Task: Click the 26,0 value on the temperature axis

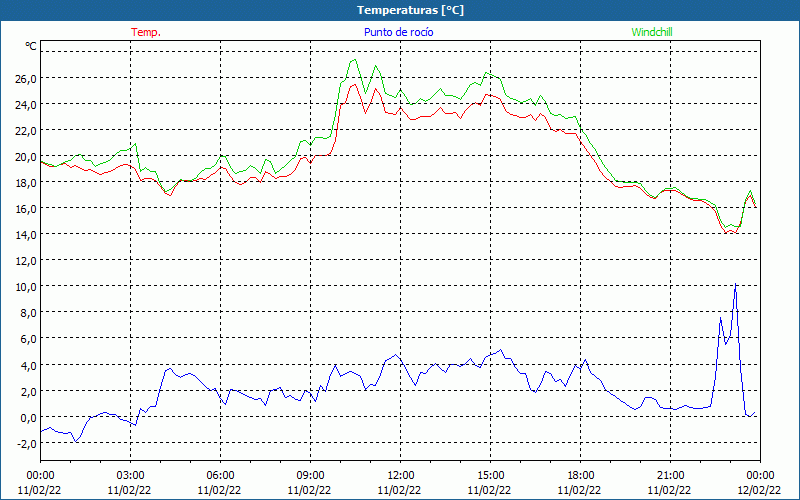Action: pyautogui.click(x=24, y=78)
